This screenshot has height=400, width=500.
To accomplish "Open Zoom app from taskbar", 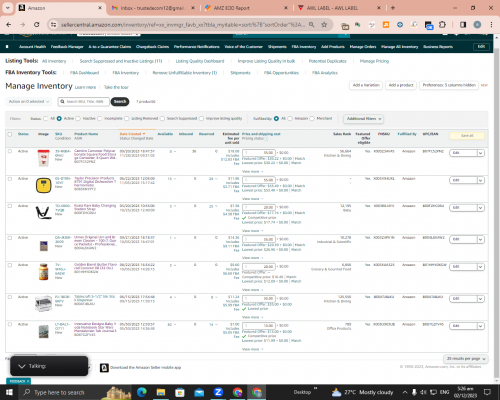I will (218, 392).
